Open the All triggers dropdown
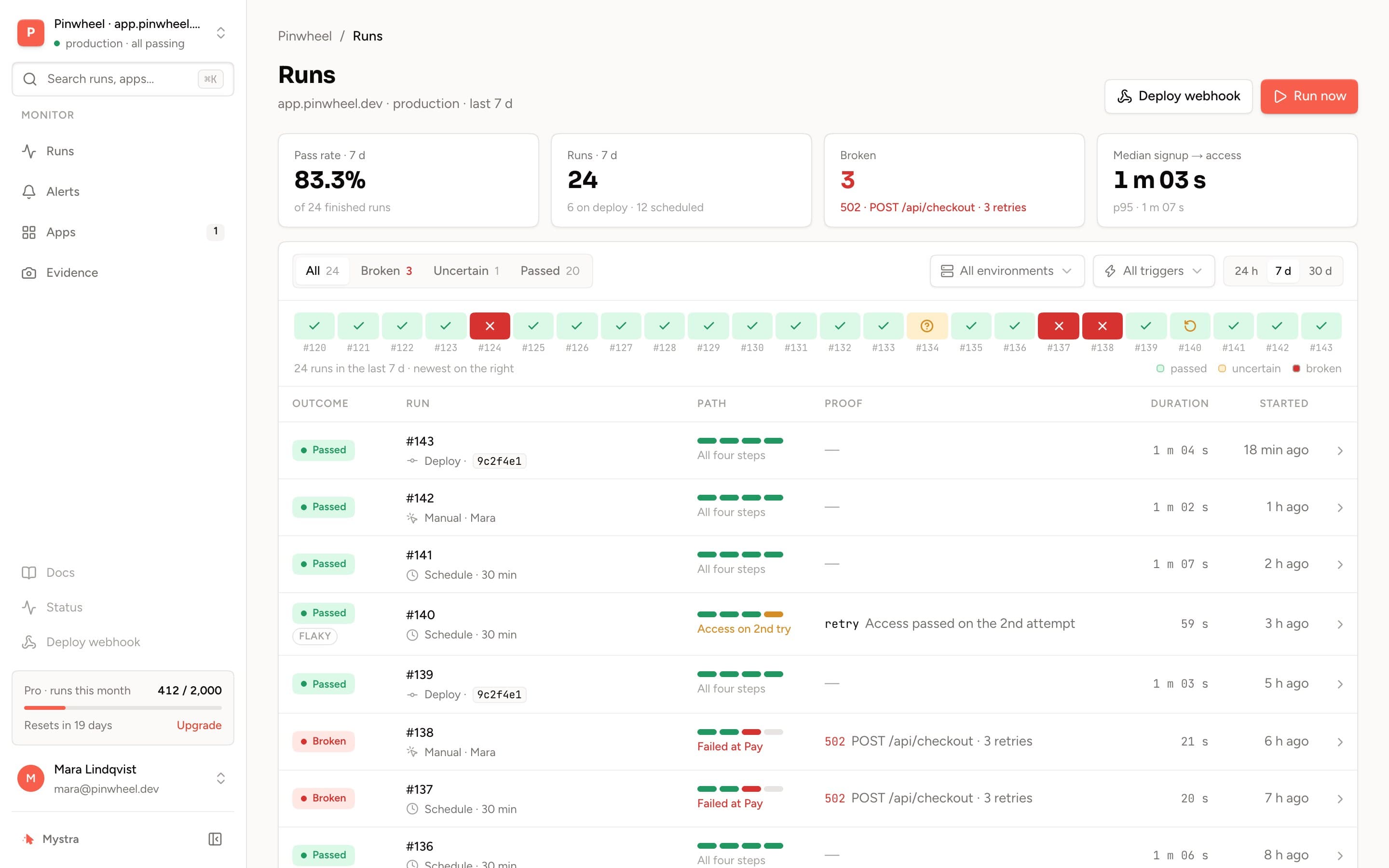The height and width of the screenshot is (868, 1389). tap(1154, 271)
